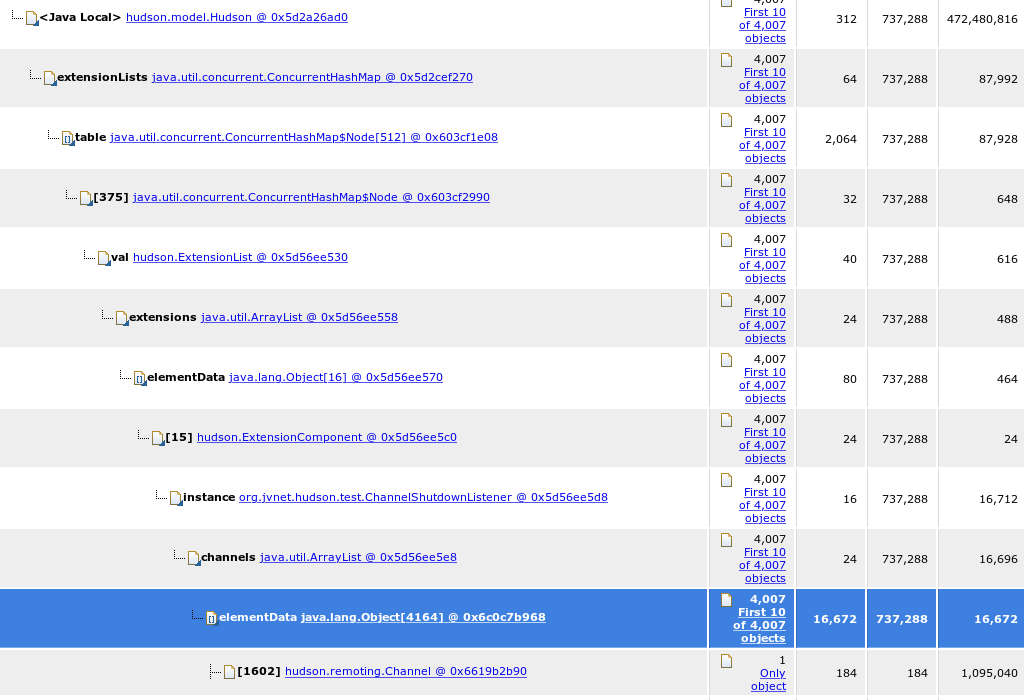
Task: Click the table array icon
Action: tap(68, 138)
